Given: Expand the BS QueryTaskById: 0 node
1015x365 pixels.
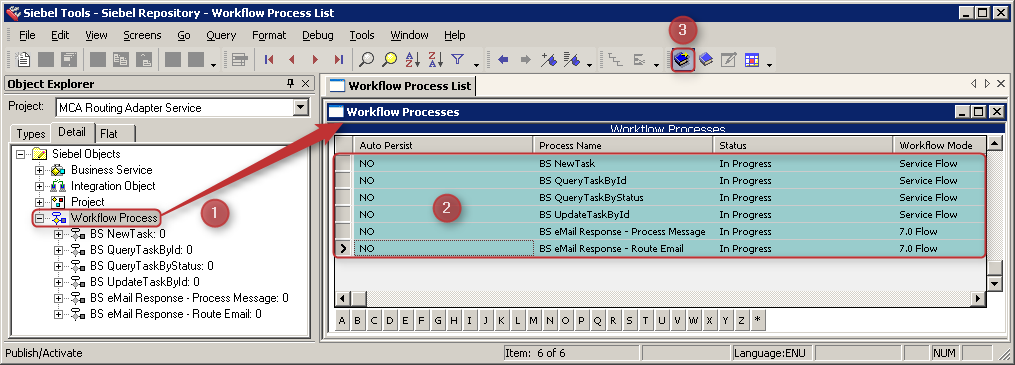Looking at the screenshot, I should click(x=59, y=250).
